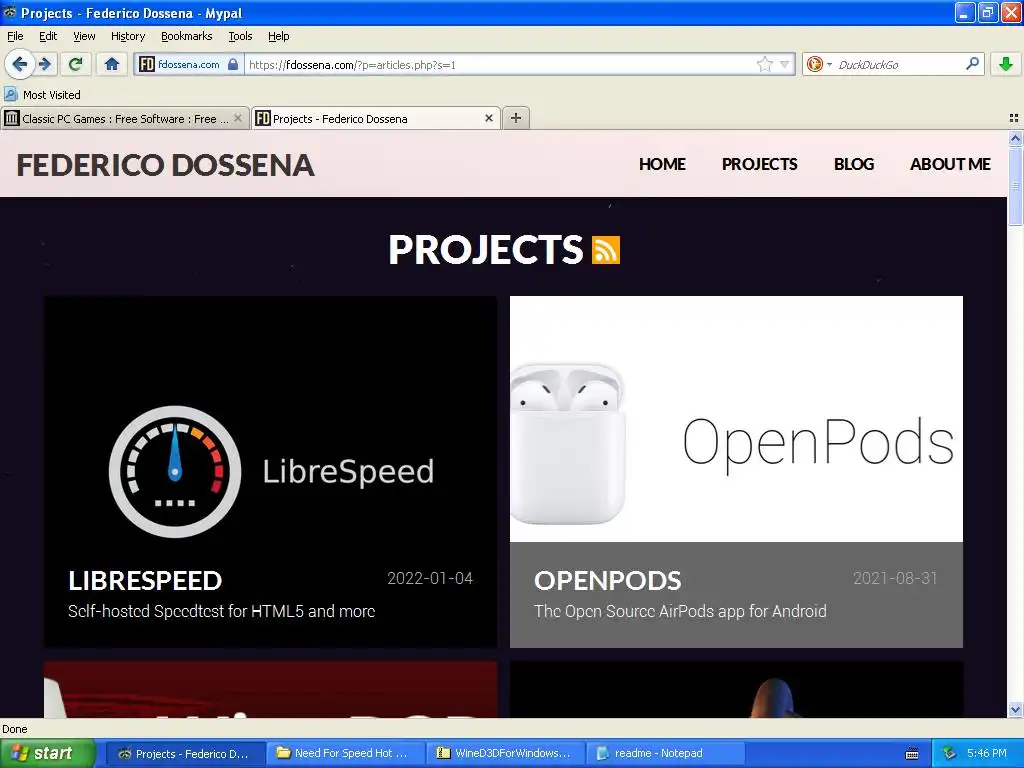Click the red project thumbnail below LibreSpeed
This screenshot has height=768, width=1024.
click(270, 690)
